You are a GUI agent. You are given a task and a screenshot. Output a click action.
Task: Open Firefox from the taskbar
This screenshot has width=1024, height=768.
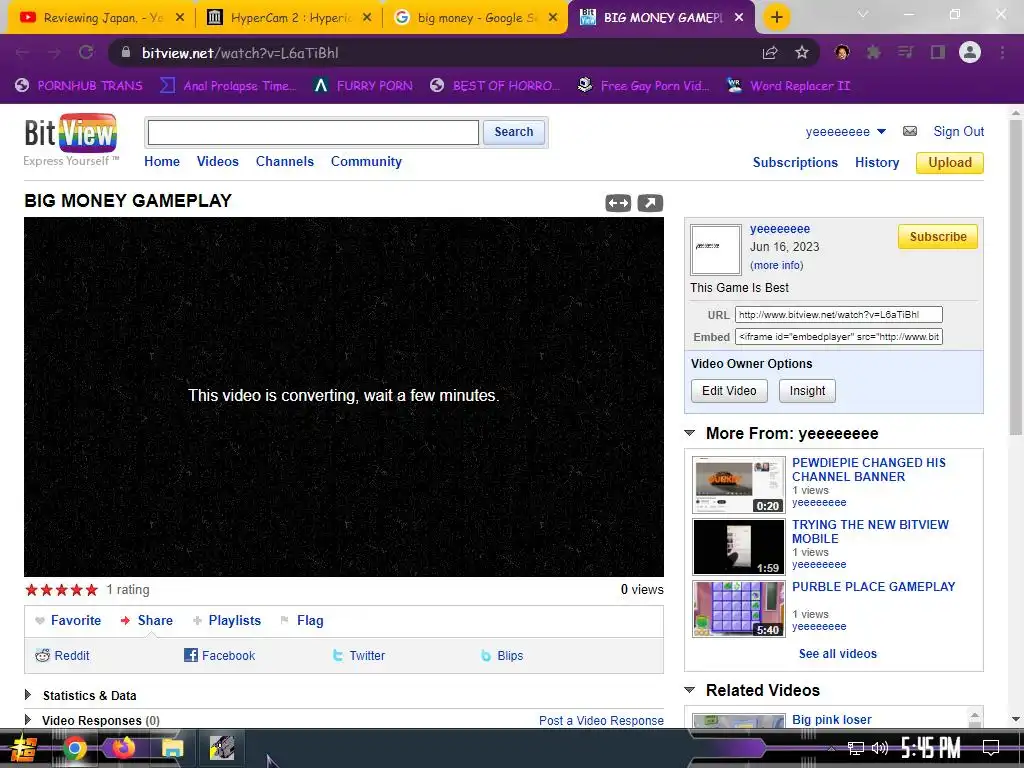(123, 748)
